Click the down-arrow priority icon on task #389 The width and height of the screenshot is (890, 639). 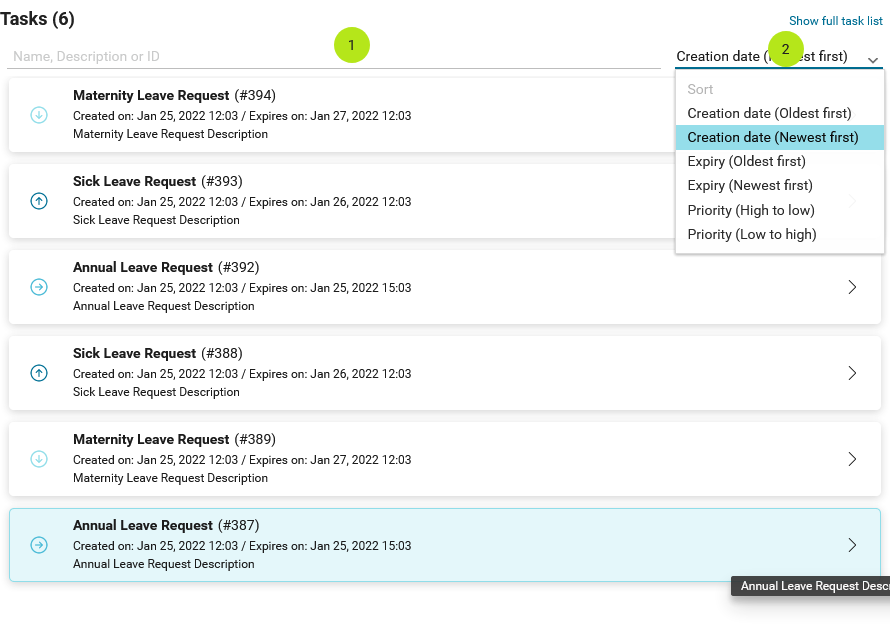tap(39, 459)
